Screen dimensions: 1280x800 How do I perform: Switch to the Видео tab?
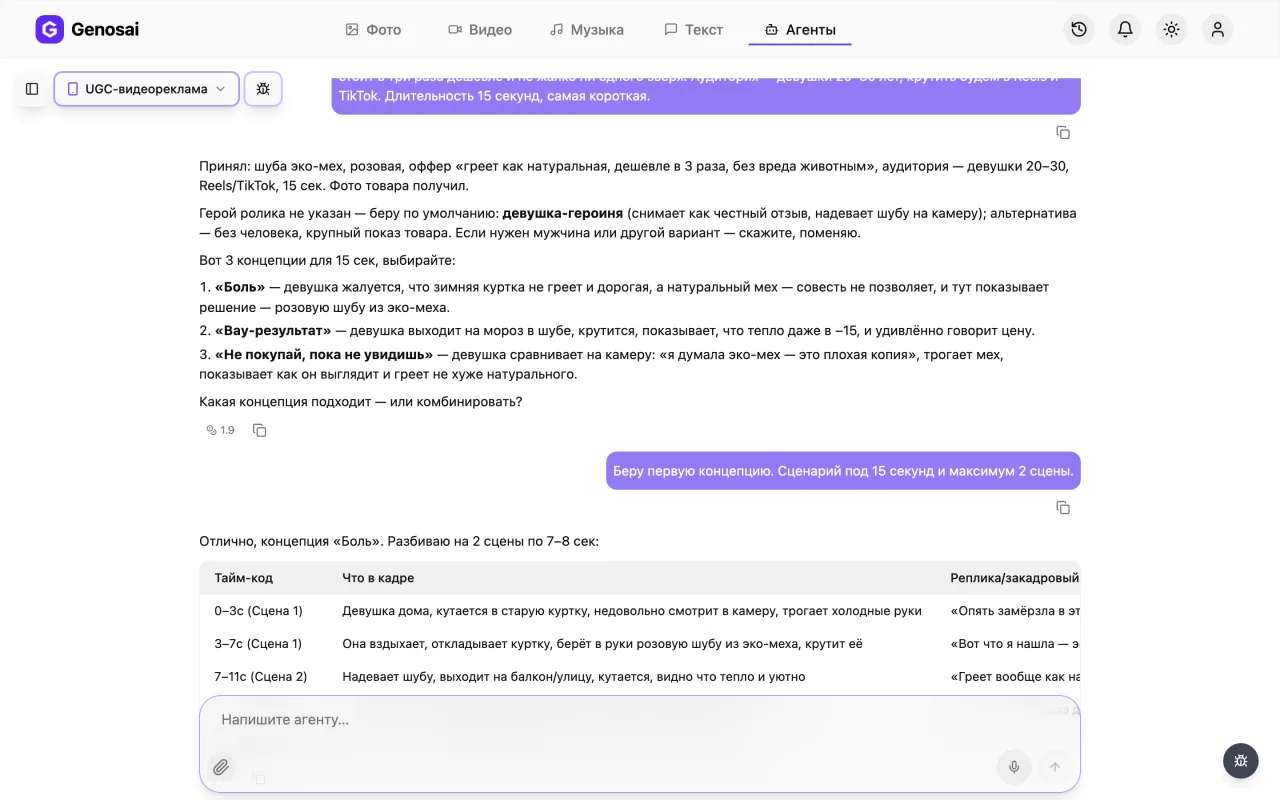point(480,30)
